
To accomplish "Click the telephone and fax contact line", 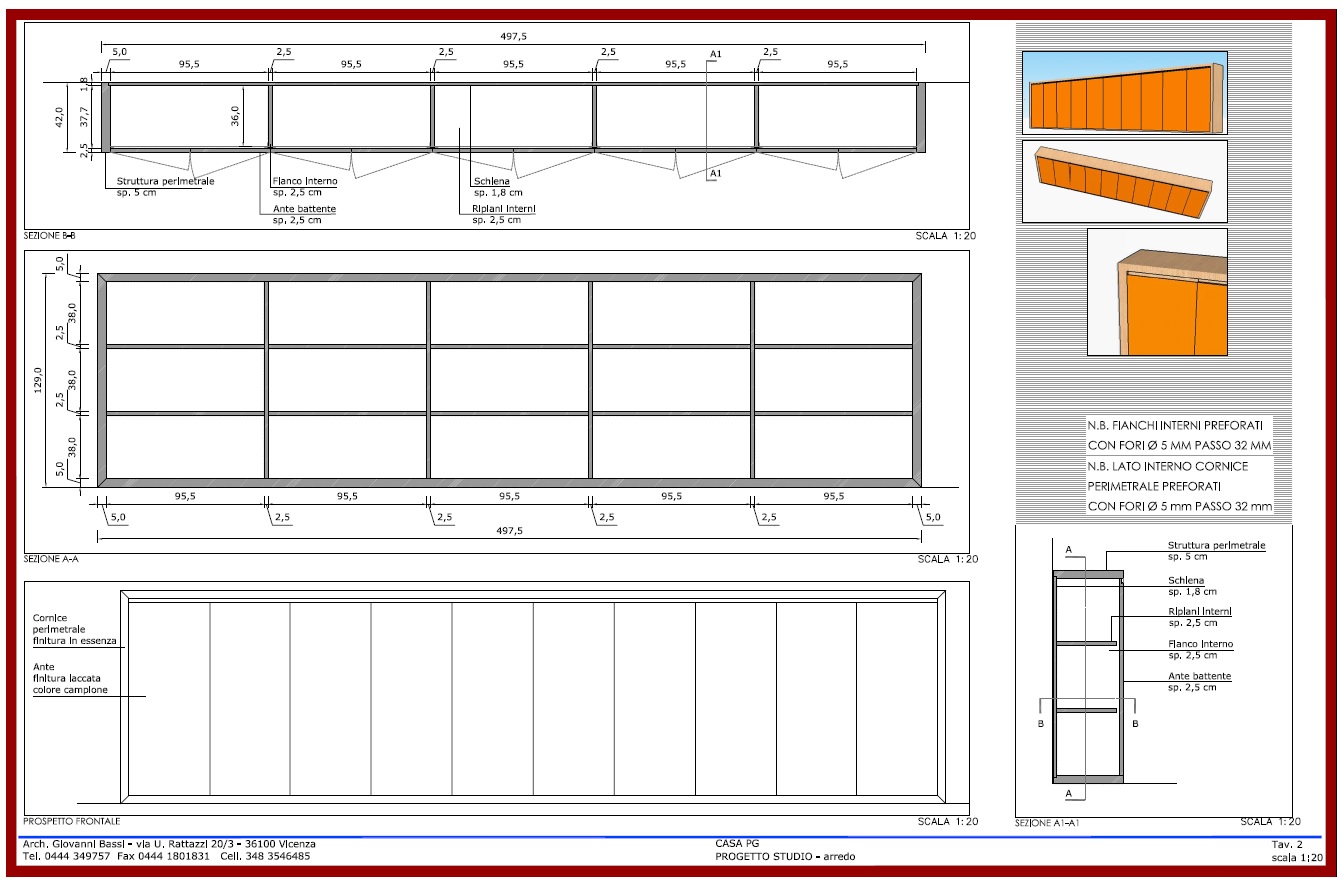I will (166, 856).
